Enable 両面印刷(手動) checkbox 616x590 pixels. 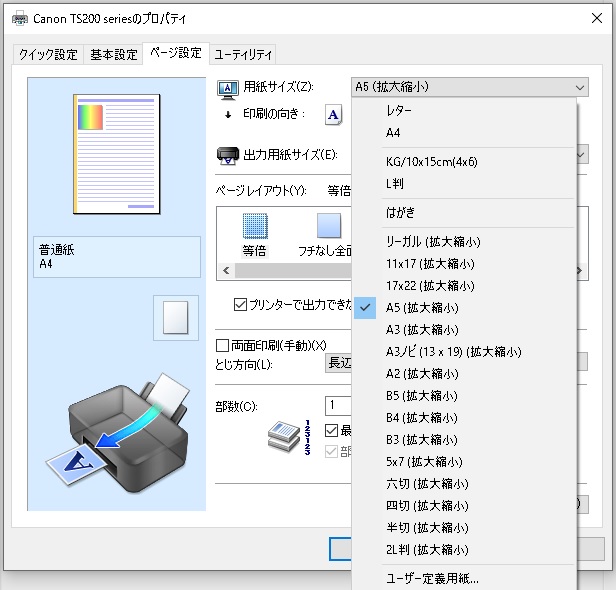[222, 346]
